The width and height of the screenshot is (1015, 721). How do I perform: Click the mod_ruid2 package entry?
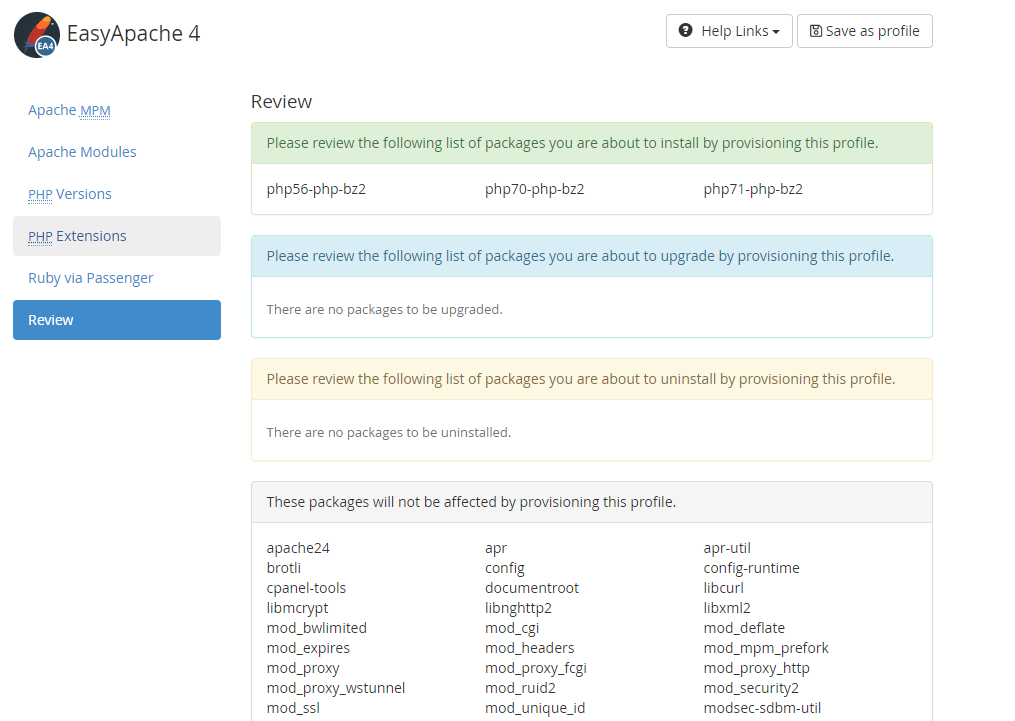pos(520,689)
